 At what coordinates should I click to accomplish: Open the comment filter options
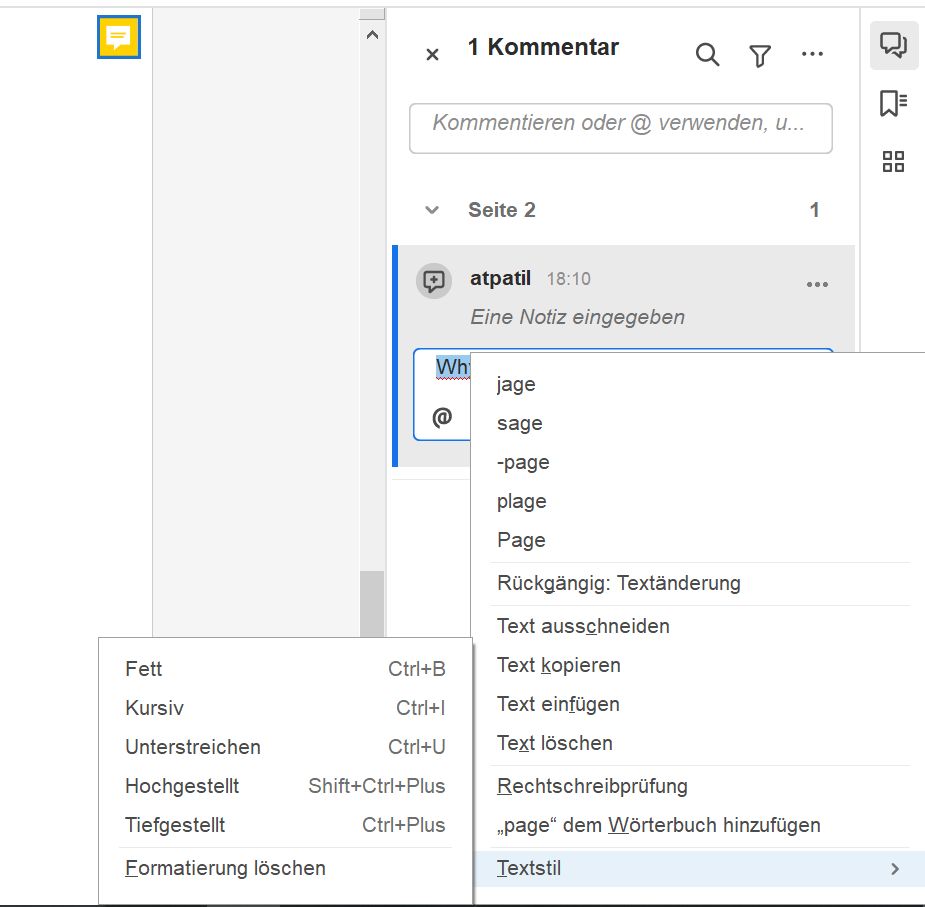pos(760,56)
